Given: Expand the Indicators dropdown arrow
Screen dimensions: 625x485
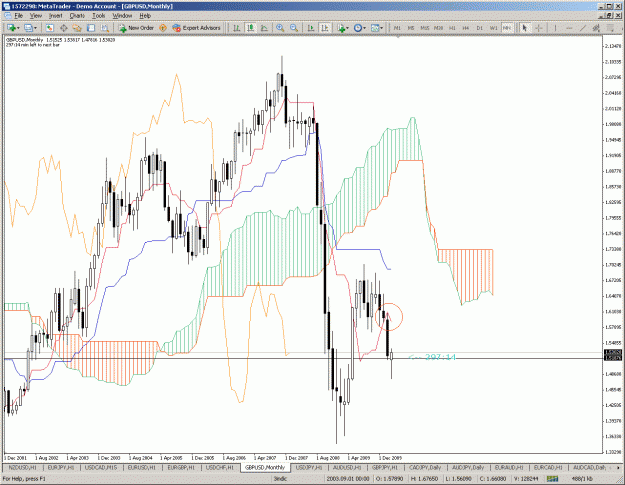Looking at the screenshot, I should 348,28.
